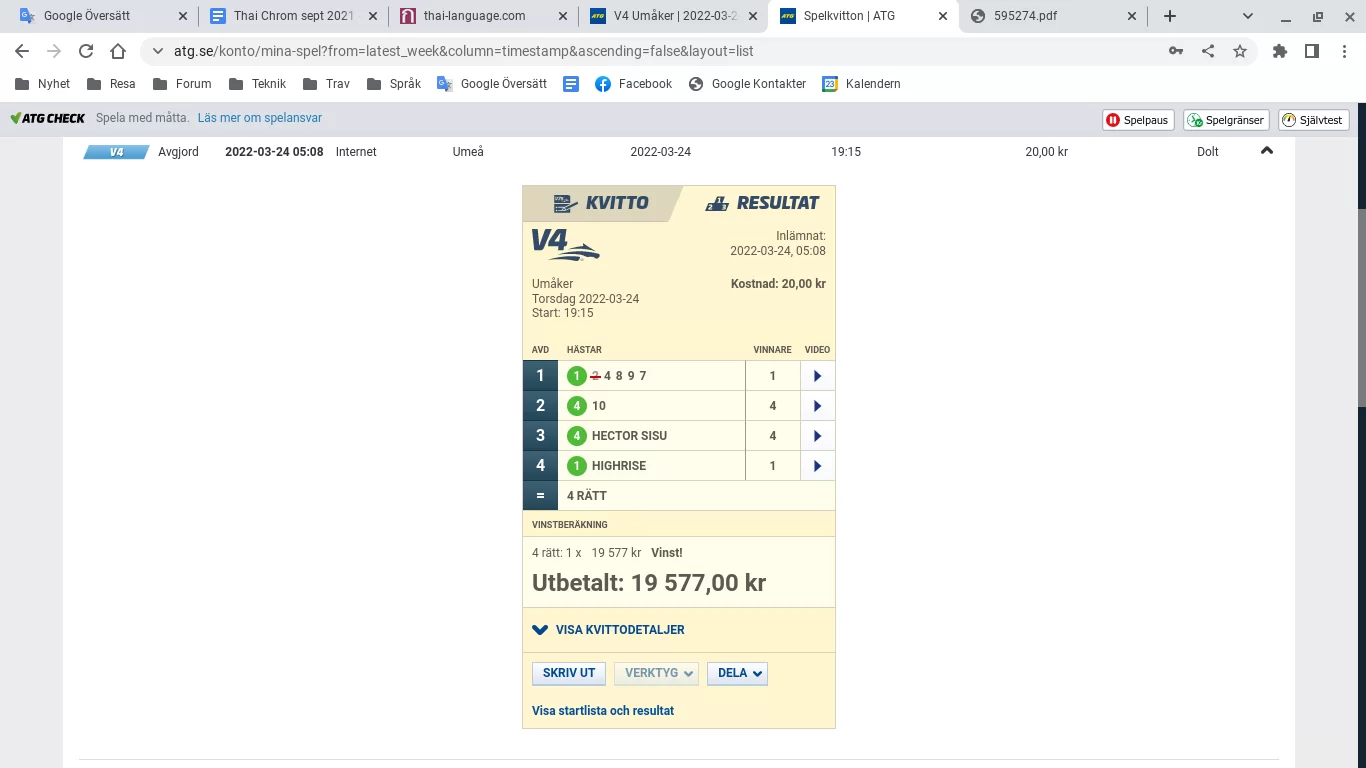Switch to the Resultat tab
This screenshot has width=1366, height=768.
pyautogui.click(x=763, y=203)
